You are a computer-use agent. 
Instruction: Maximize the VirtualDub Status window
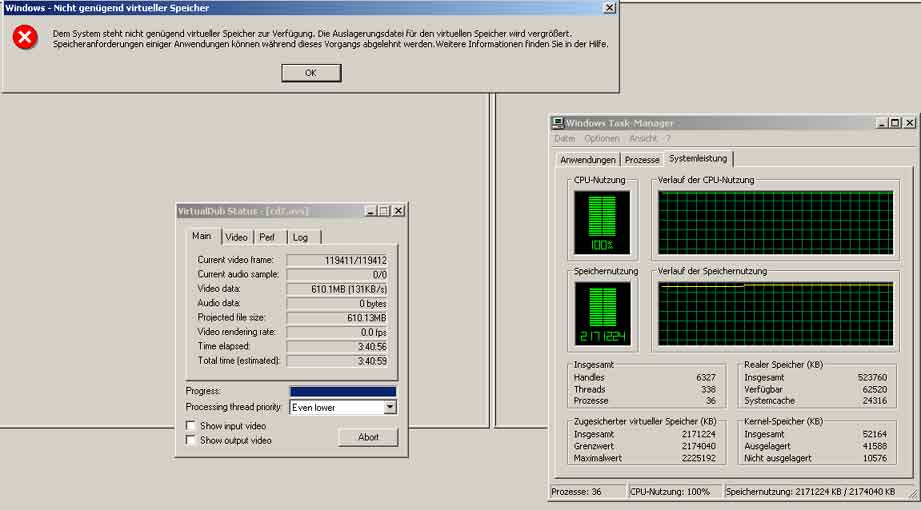[384, 211]
